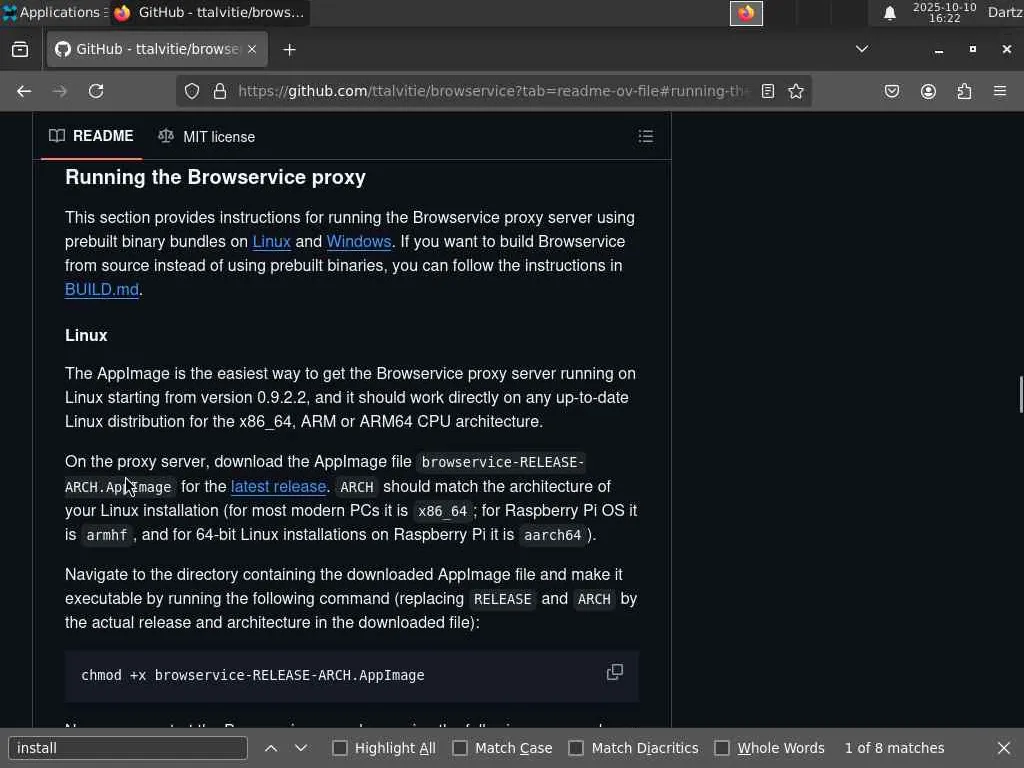The image size is (1024, 768).
Task: Open a new tab with plus
Action: point(289,50)
